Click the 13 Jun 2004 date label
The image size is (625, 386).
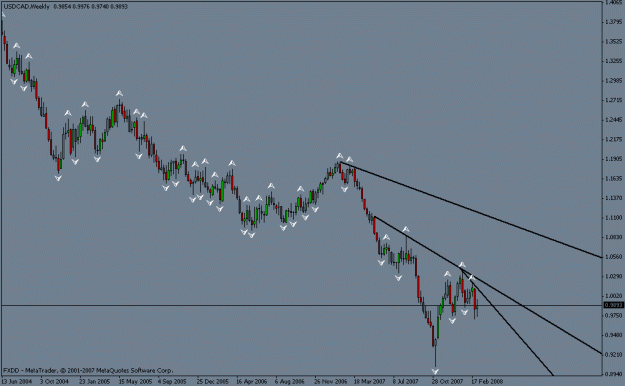tap(17, 381)
